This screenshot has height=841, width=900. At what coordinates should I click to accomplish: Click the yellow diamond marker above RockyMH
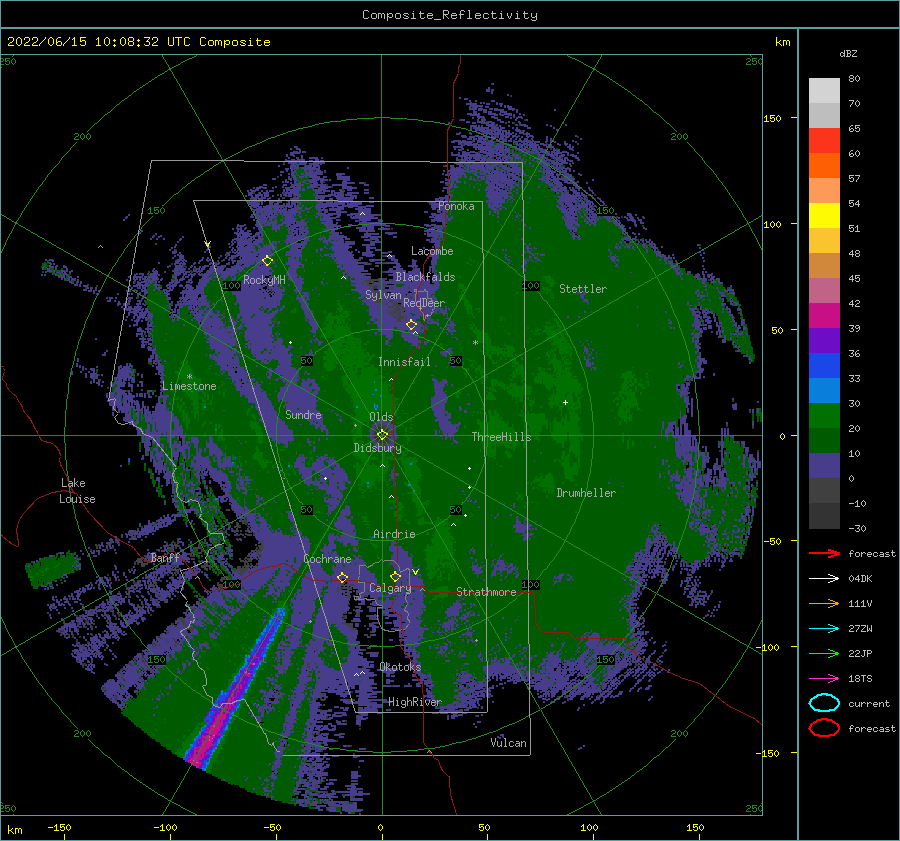click(x=267, y=261)
